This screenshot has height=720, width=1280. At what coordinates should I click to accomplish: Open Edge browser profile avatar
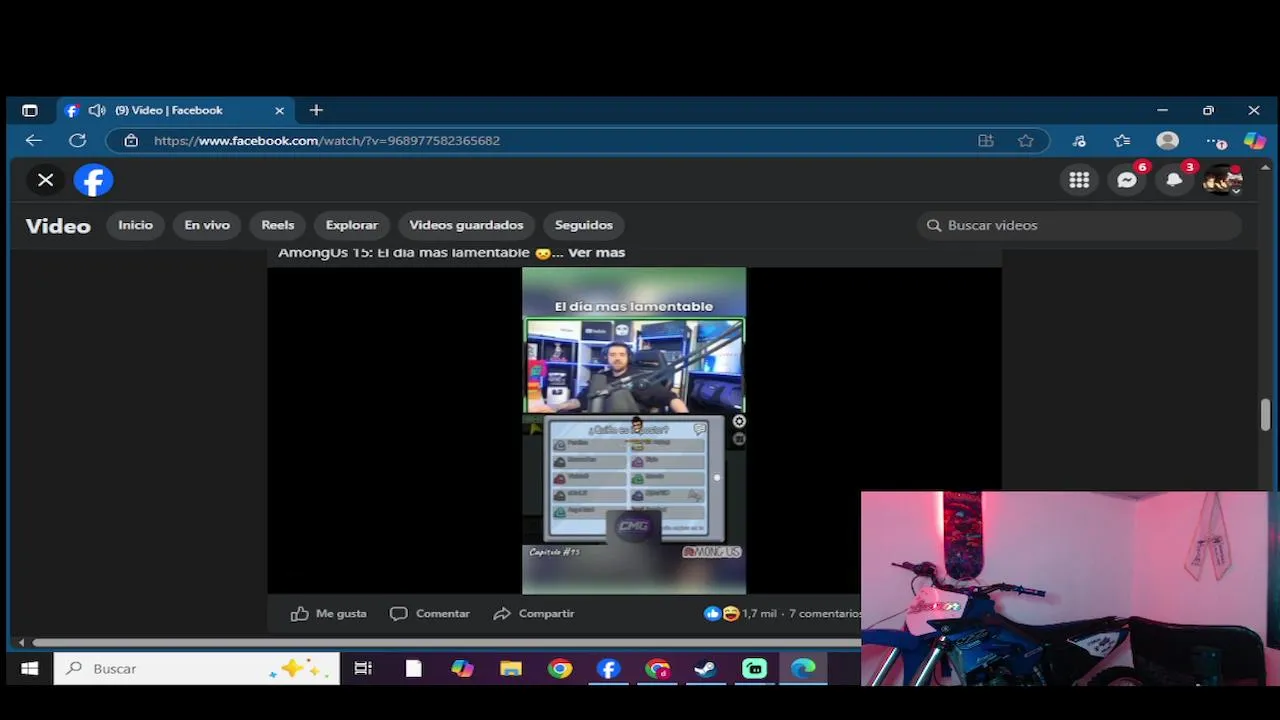click(1168, 141)
